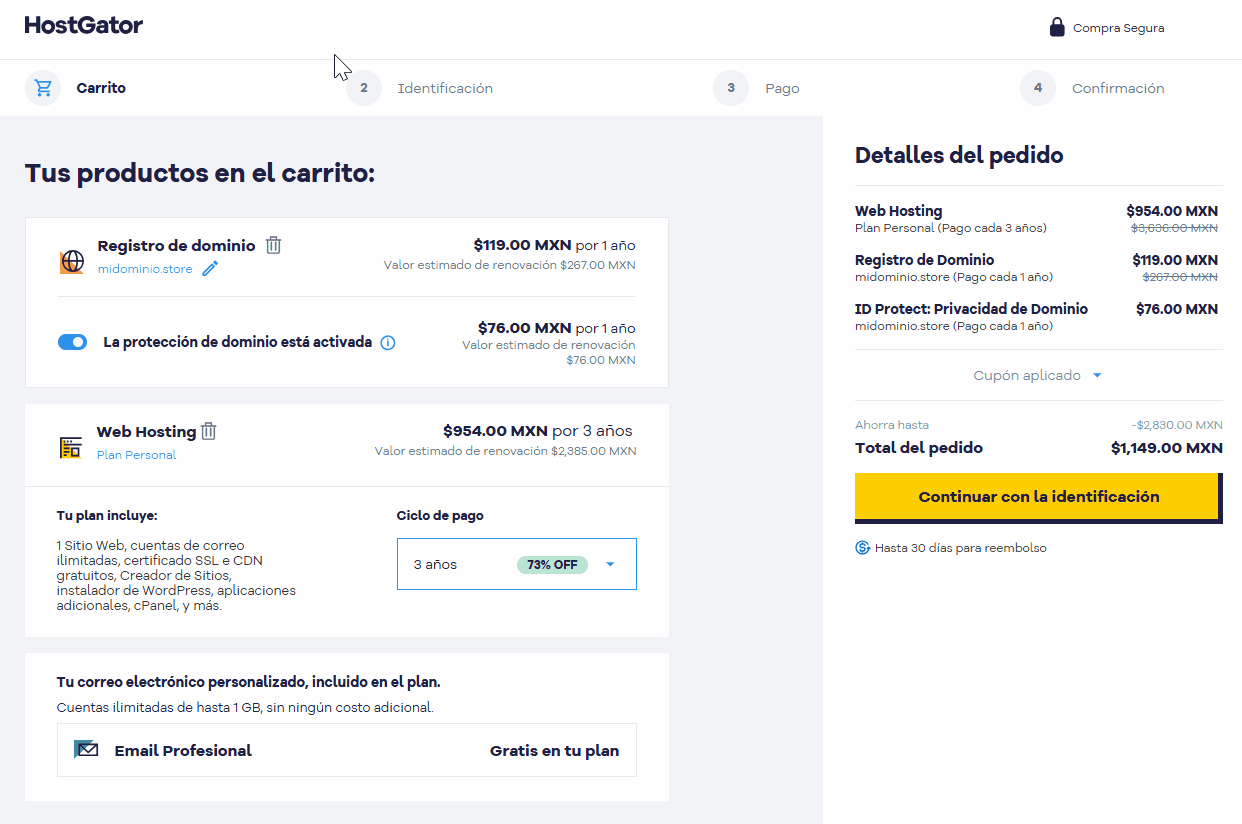Click the refund guarantee icon
The image size is (1242, 824).
tap(862, 548)
